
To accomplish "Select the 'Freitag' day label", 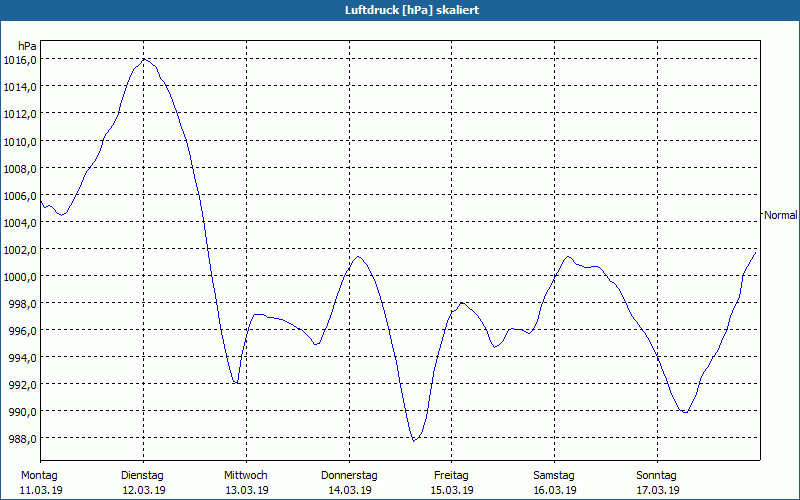I will (x=452, y=476).
